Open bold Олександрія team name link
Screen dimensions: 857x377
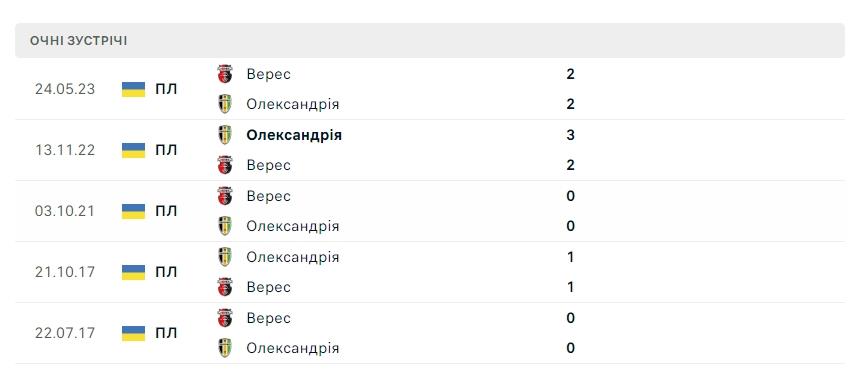click(x=294, y=135)
